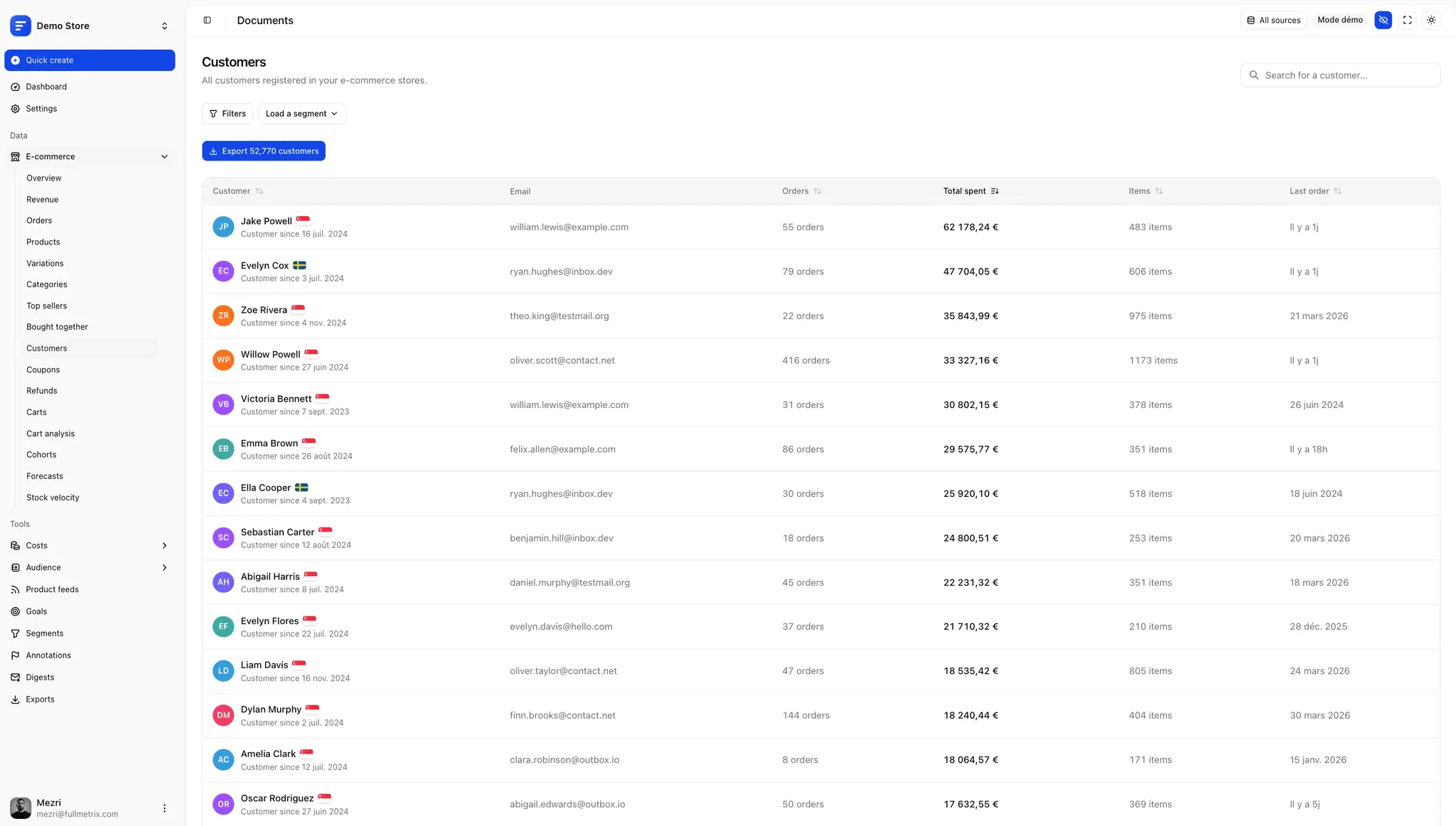Export 52,770 customers button

point(264,151)
